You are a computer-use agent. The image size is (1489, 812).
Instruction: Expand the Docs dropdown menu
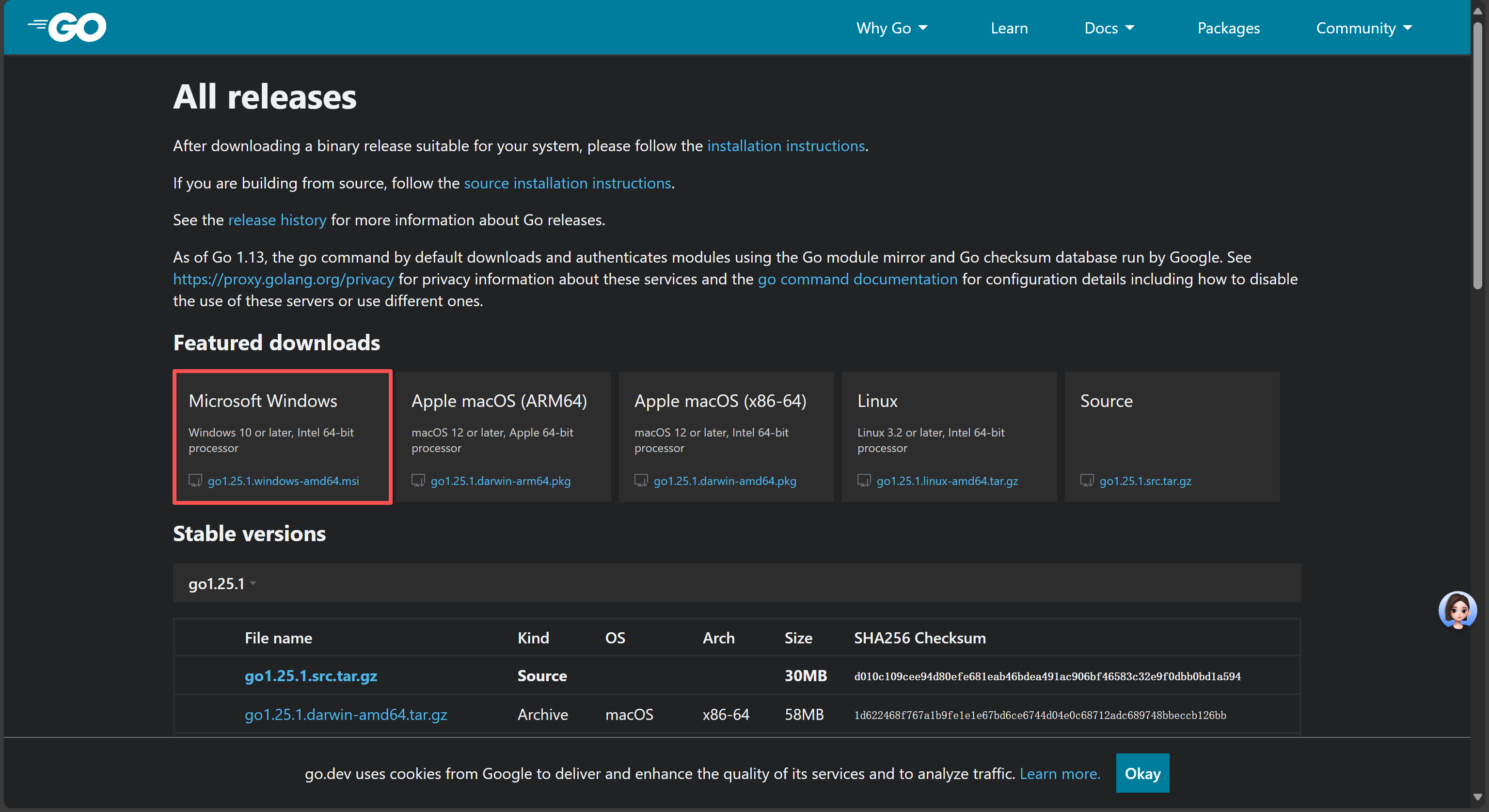coord(1109,28)
